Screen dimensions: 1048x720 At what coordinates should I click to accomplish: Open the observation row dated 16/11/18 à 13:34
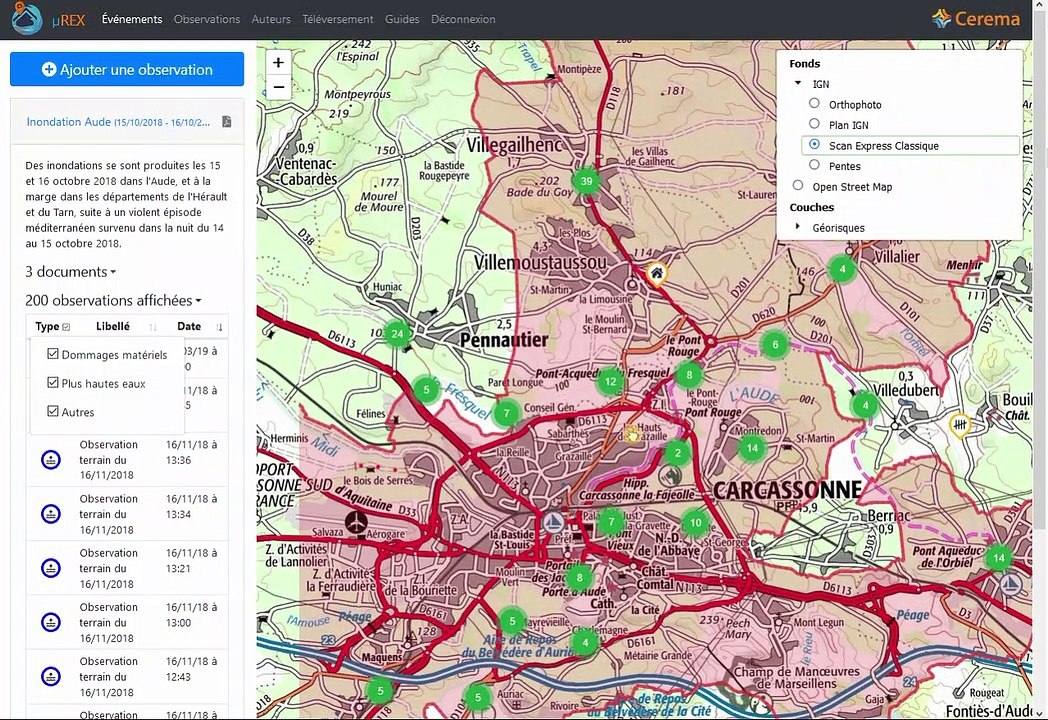127,513
